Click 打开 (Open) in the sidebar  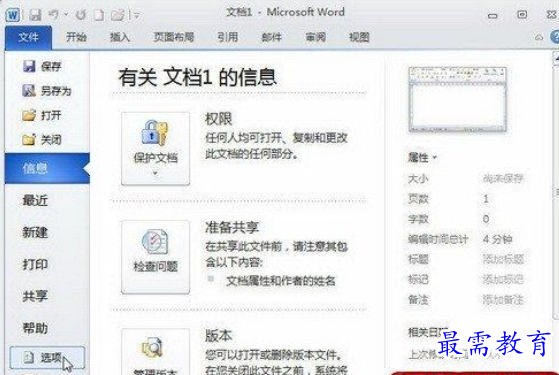click(x=42, y=115)
